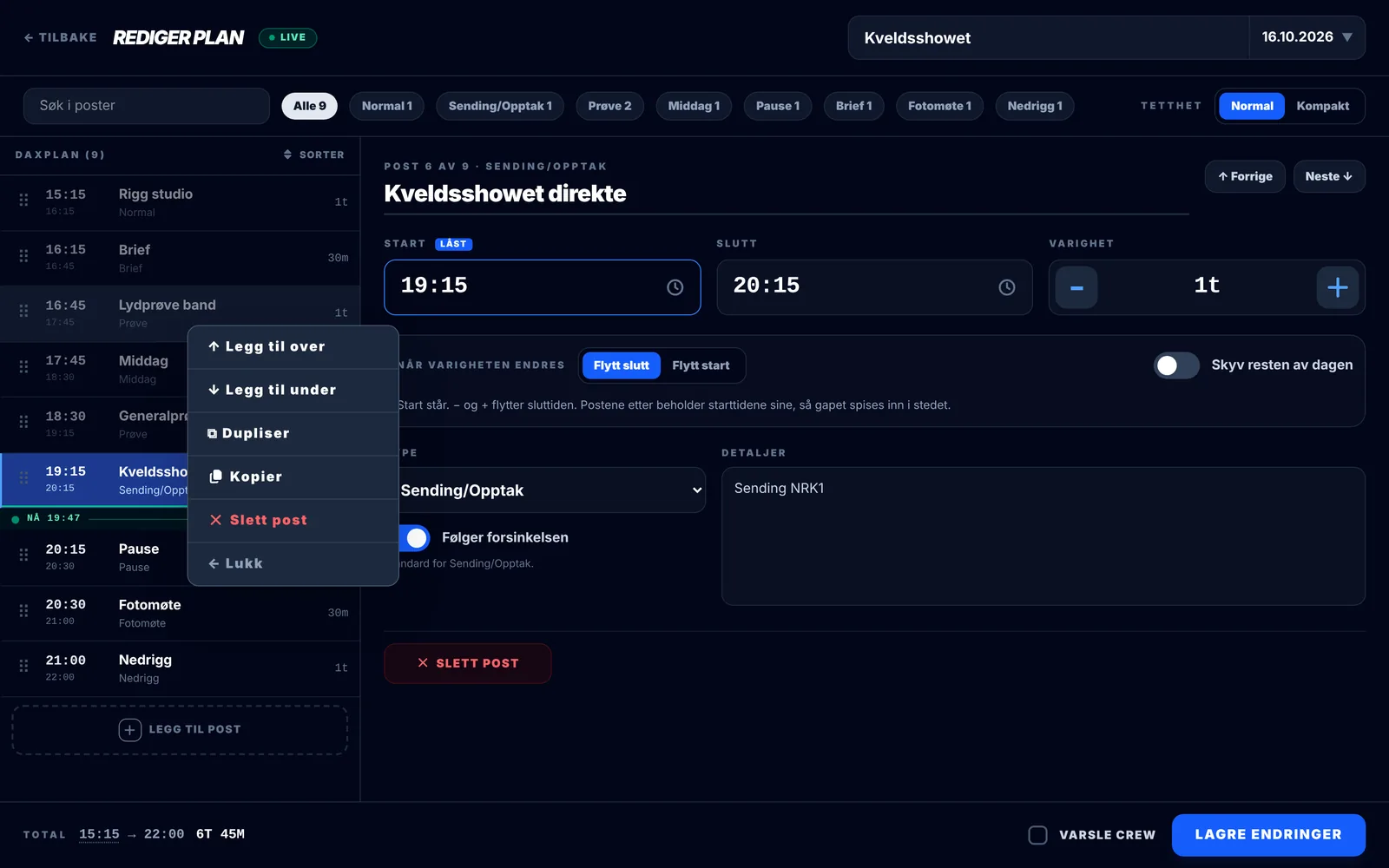Click the drag handle on the Brief row

click(x=23, y=256)
